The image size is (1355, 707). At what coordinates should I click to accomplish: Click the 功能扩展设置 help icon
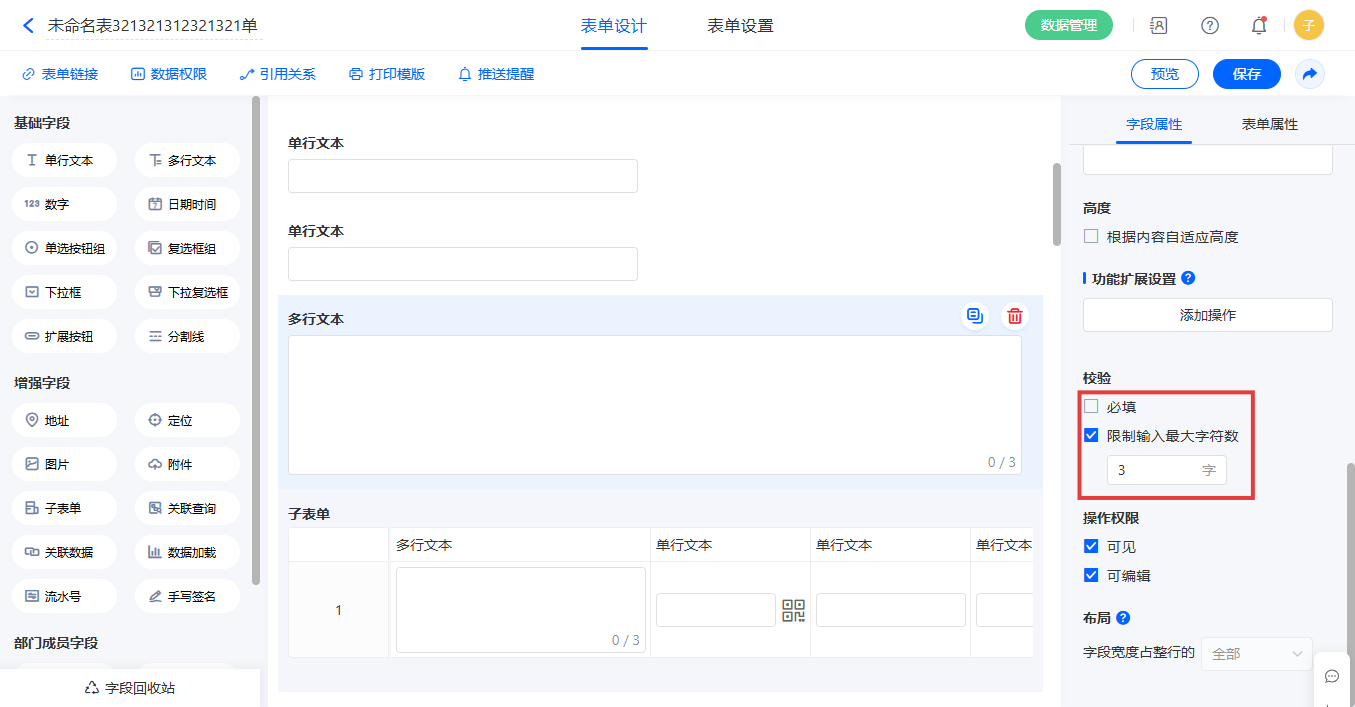[x=1188, y=279]
